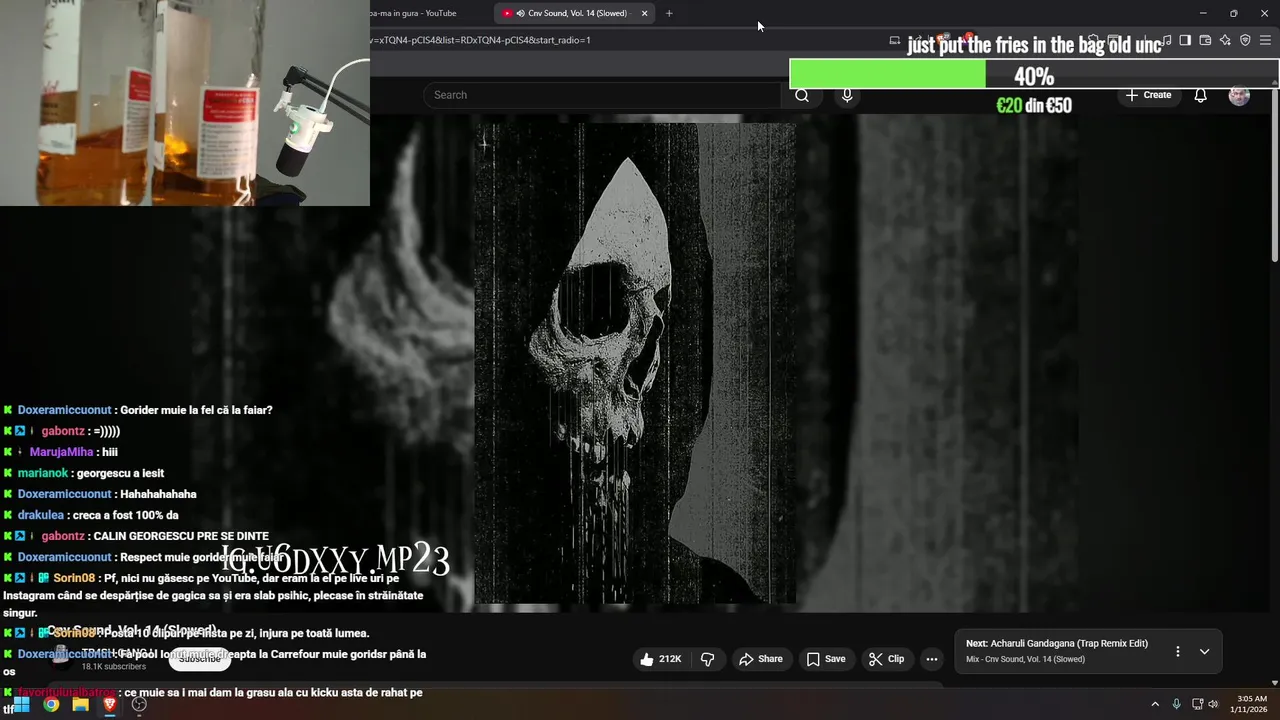Screen dimensions: 1280x720
Task: Click the microphone tray icon
Action: pos(1176,704)
